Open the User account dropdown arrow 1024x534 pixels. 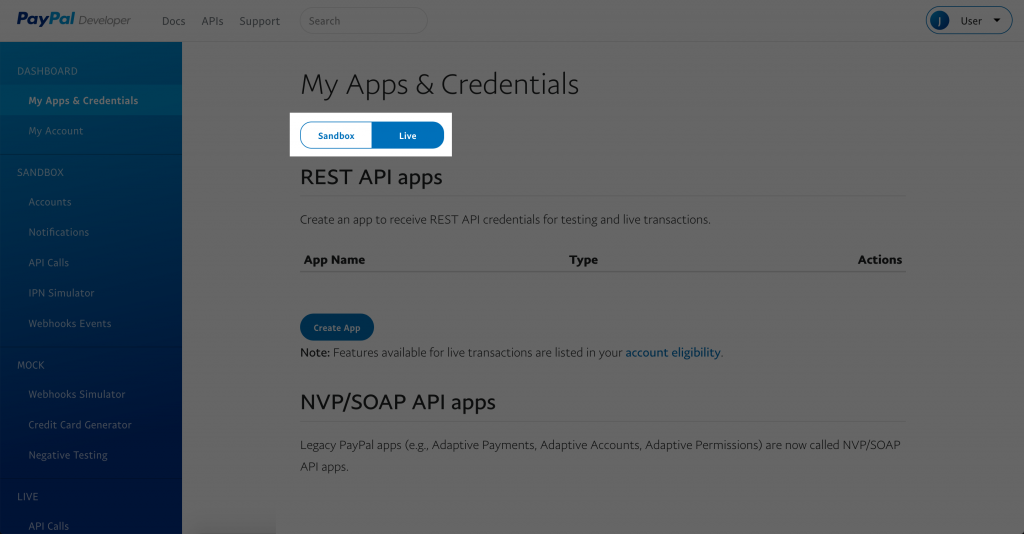[x=999, y=21]
